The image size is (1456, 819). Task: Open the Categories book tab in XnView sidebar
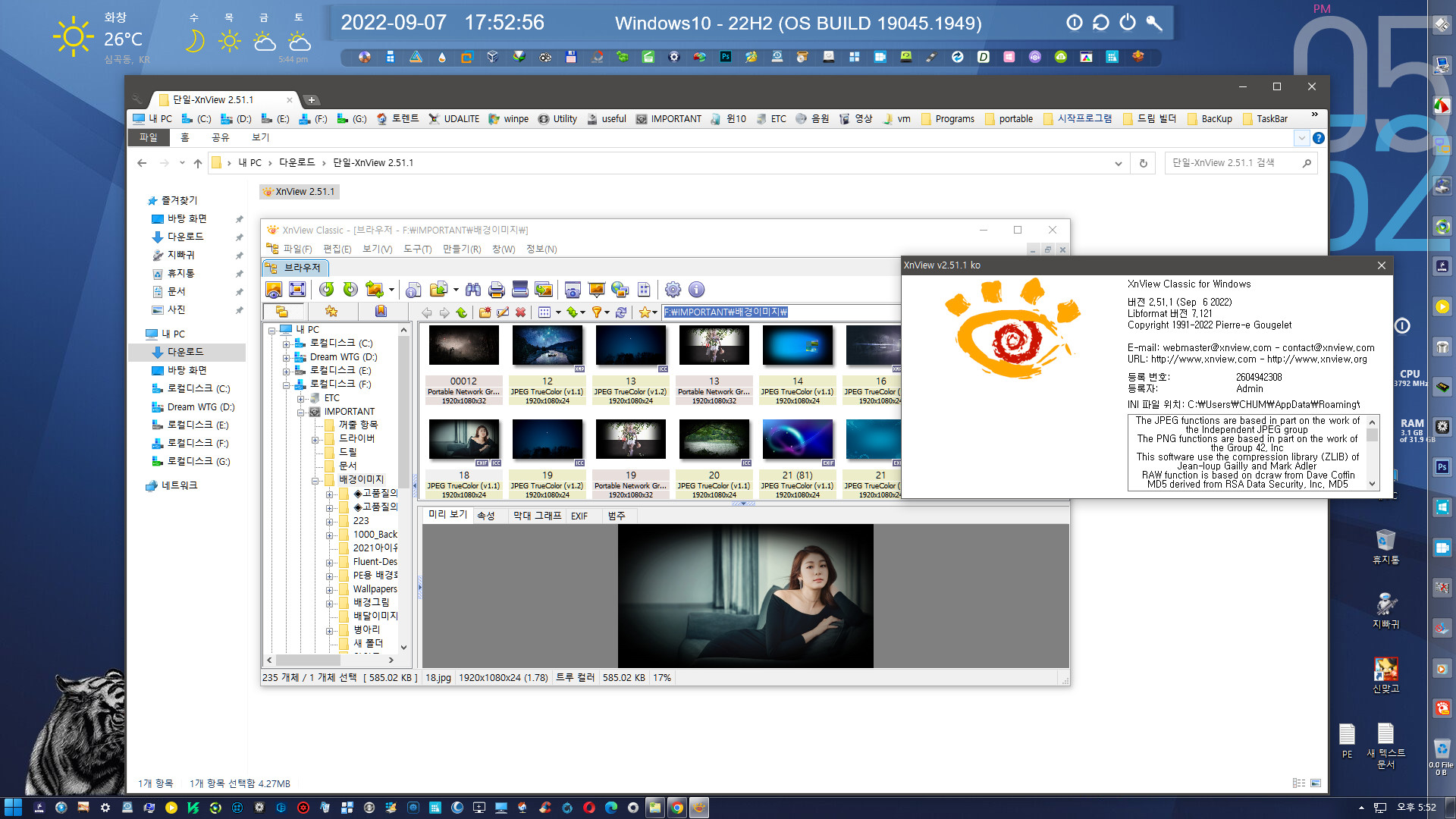point(381,311)
